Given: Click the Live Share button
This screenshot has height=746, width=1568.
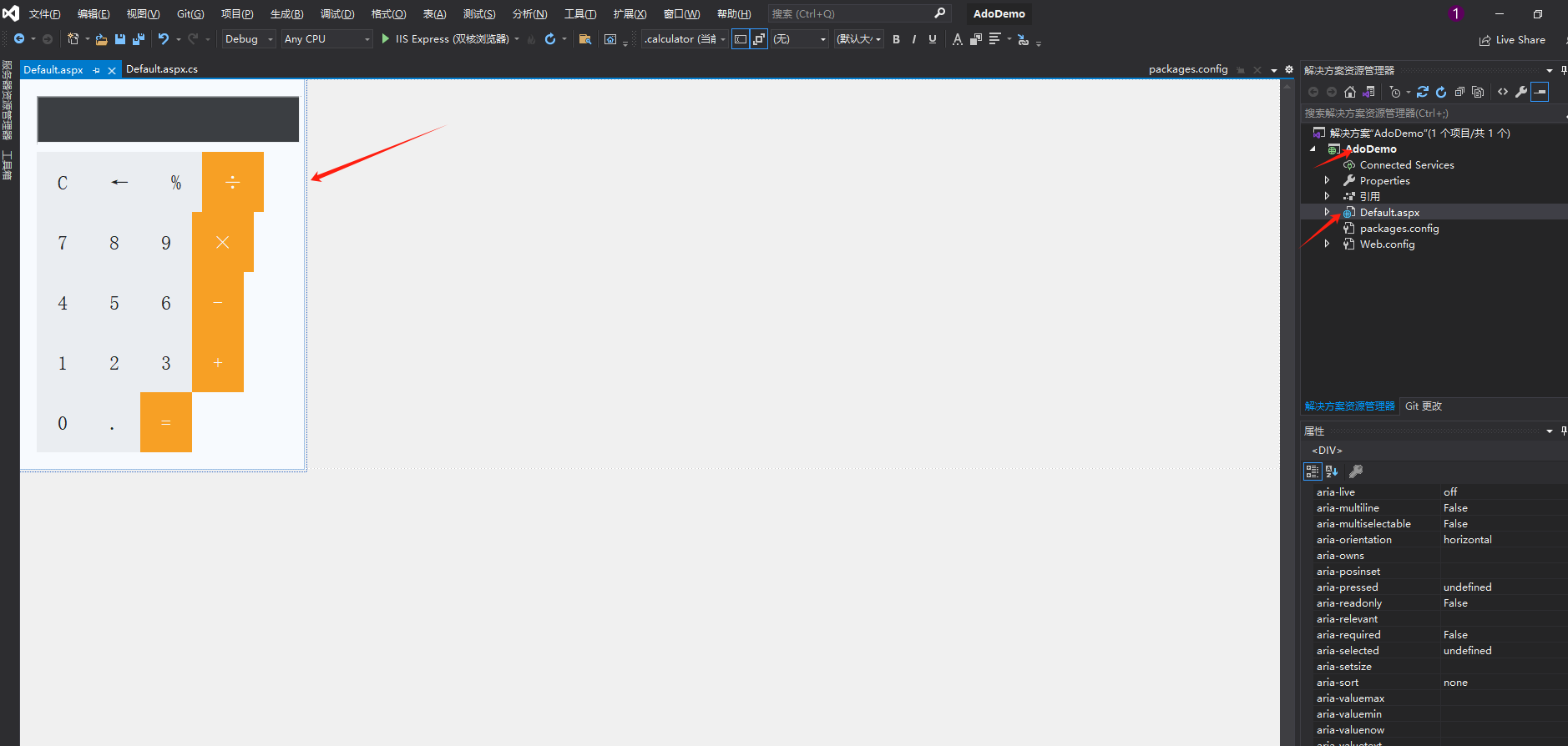Looking at the screenshot, I should (x=1512, y=39).
